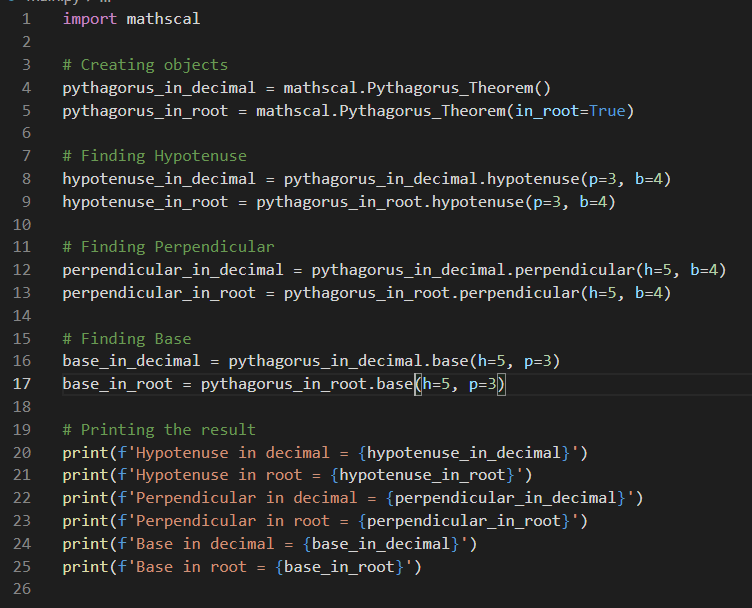Click line number 17 in the gutter

tap(22, 384)
